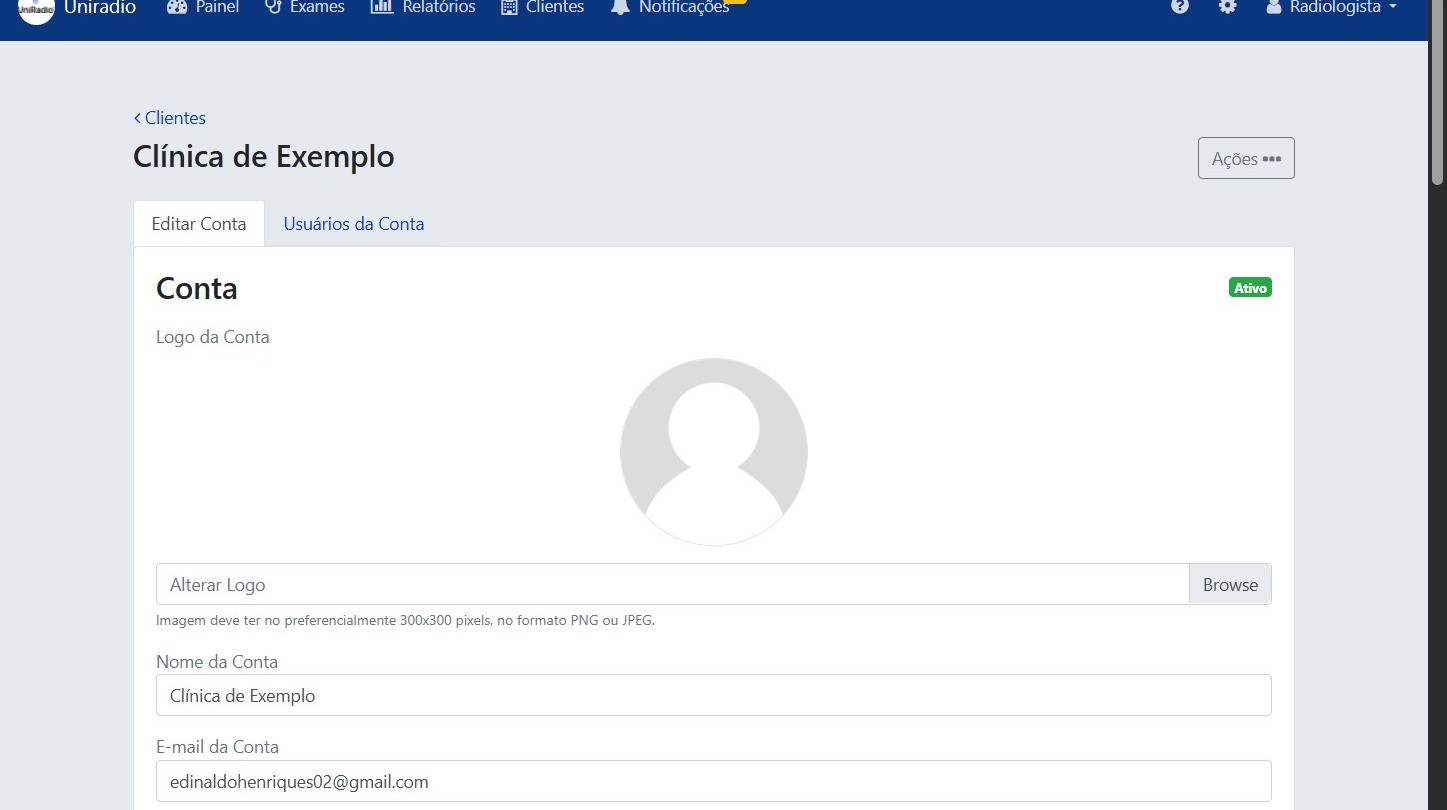Open settings gear icon

(1227, 7)
